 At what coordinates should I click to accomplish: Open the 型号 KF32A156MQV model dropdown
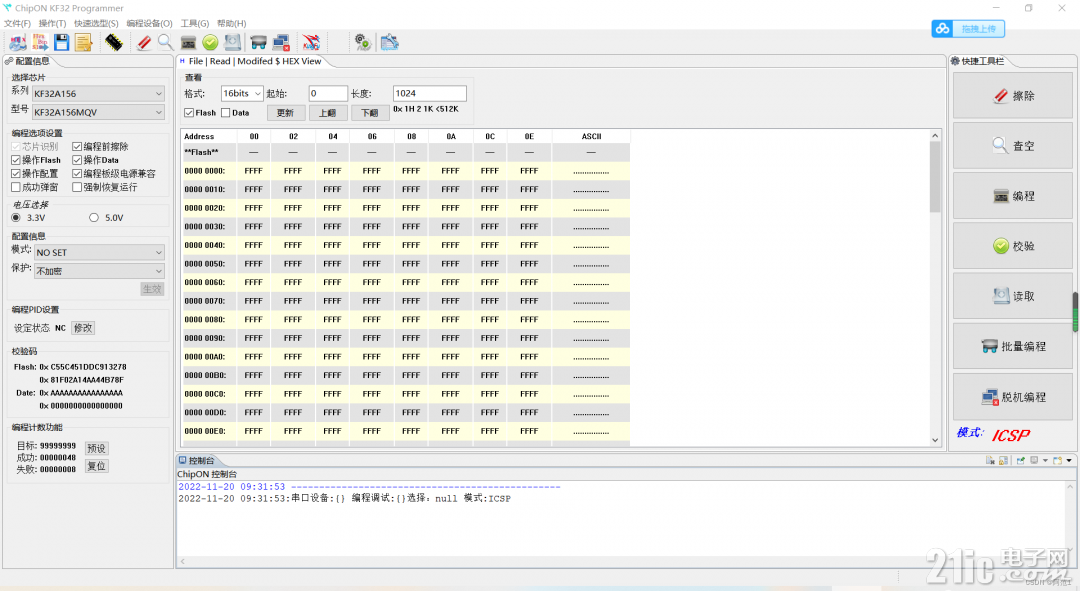pyautogui.click(x=98, y=112)
